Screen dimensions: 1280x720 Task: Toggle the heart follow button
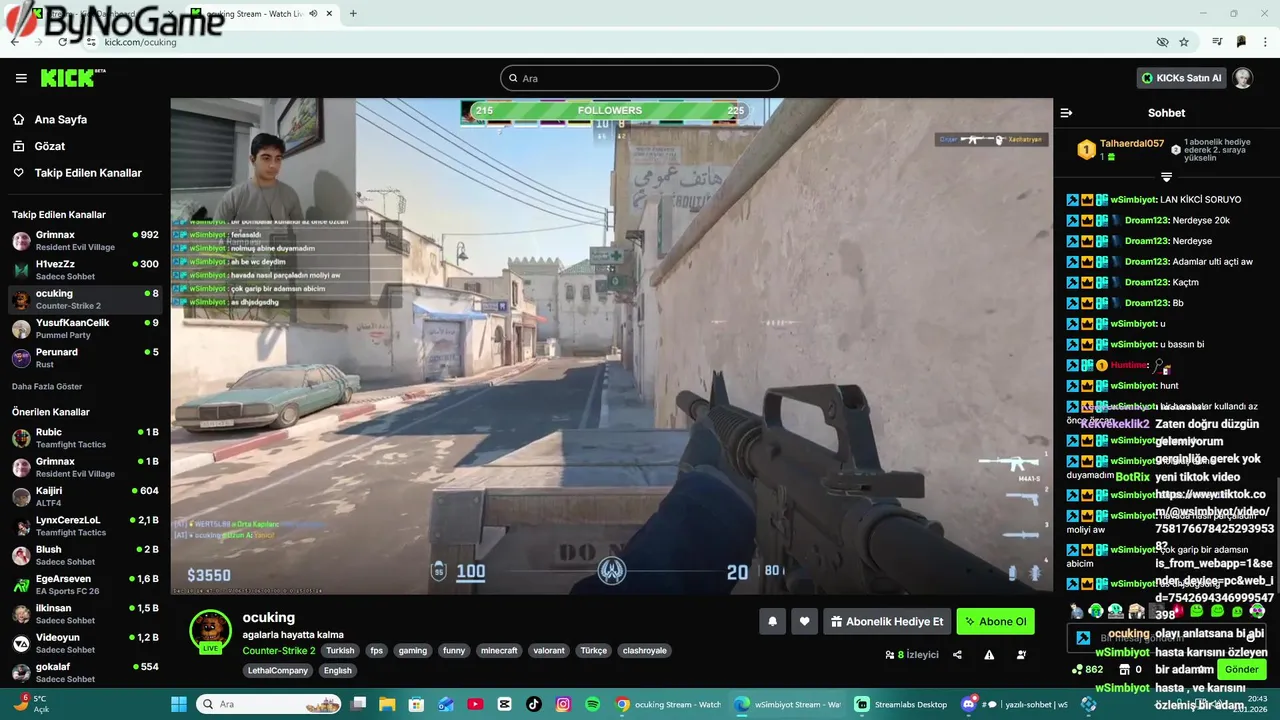[804, 621]
